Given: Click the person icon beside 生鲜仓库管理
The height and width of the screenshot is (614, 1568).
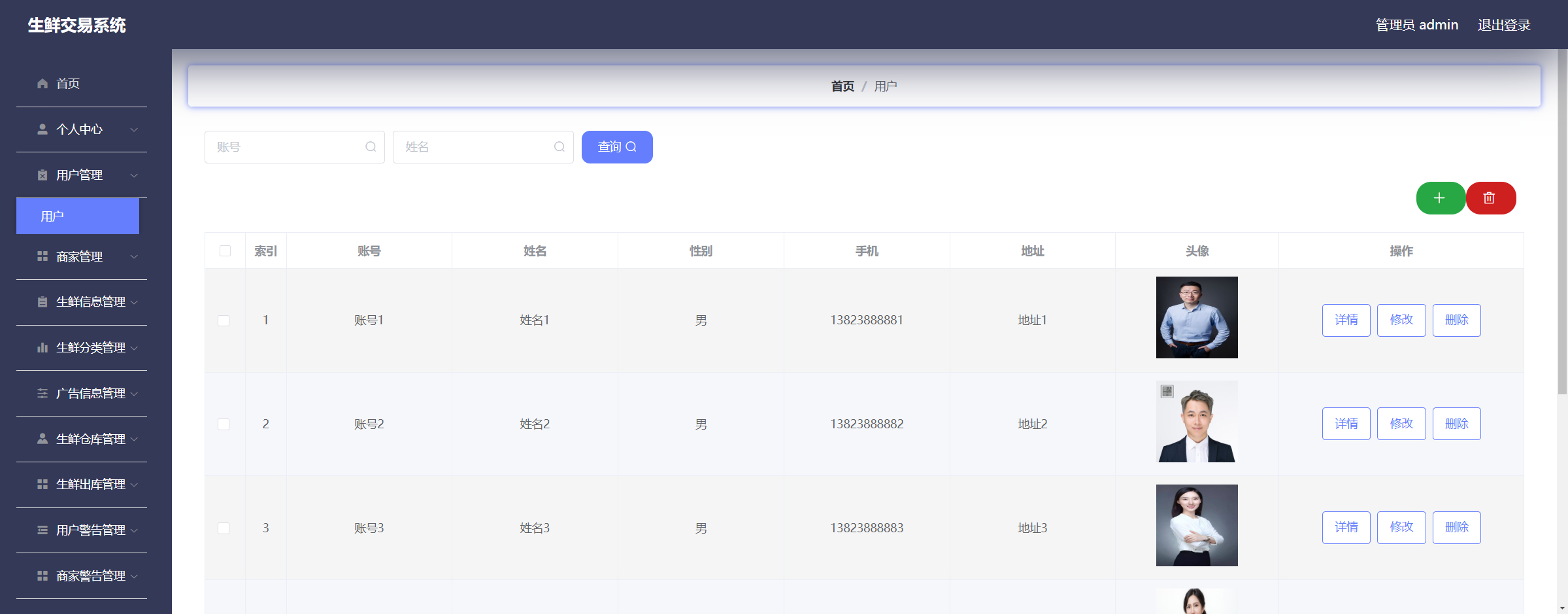Looking at the screenshot, I should 42,439.
